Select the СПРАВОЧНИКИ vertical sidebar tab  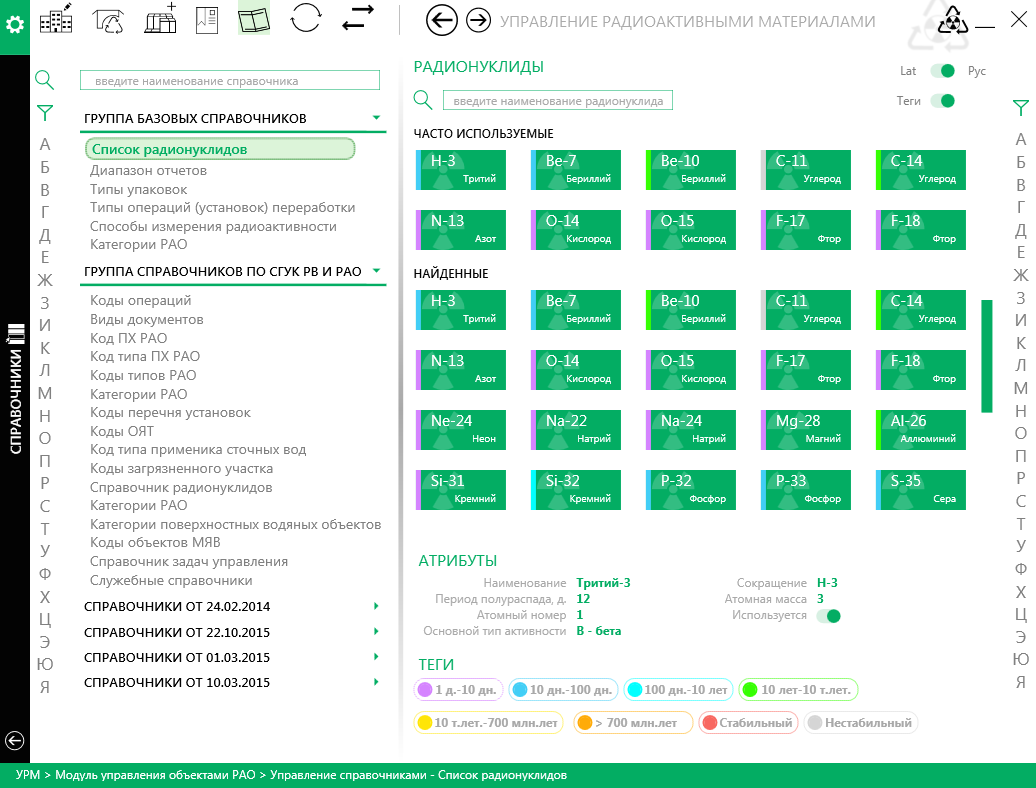15,388
